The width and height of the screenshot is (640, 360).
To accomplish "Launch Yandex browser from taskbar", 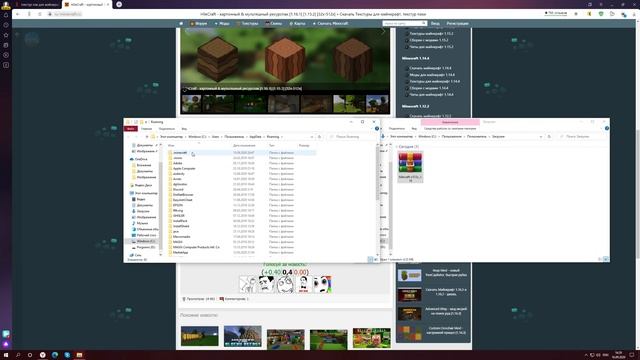I will coord(42,355).
